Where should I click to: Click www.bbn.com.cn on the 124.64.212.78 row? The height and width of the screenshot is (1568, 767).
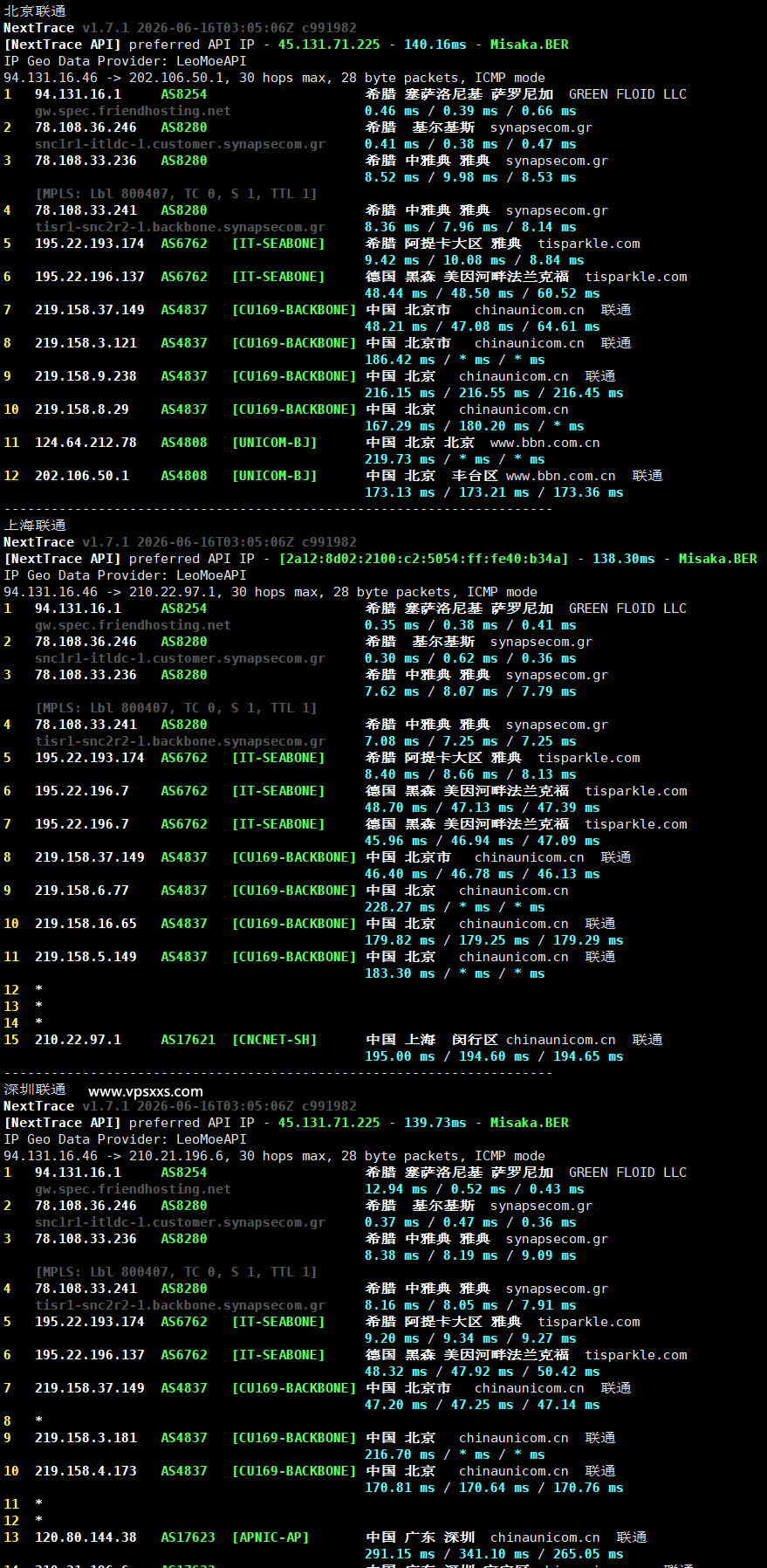(x=545, y=443)
